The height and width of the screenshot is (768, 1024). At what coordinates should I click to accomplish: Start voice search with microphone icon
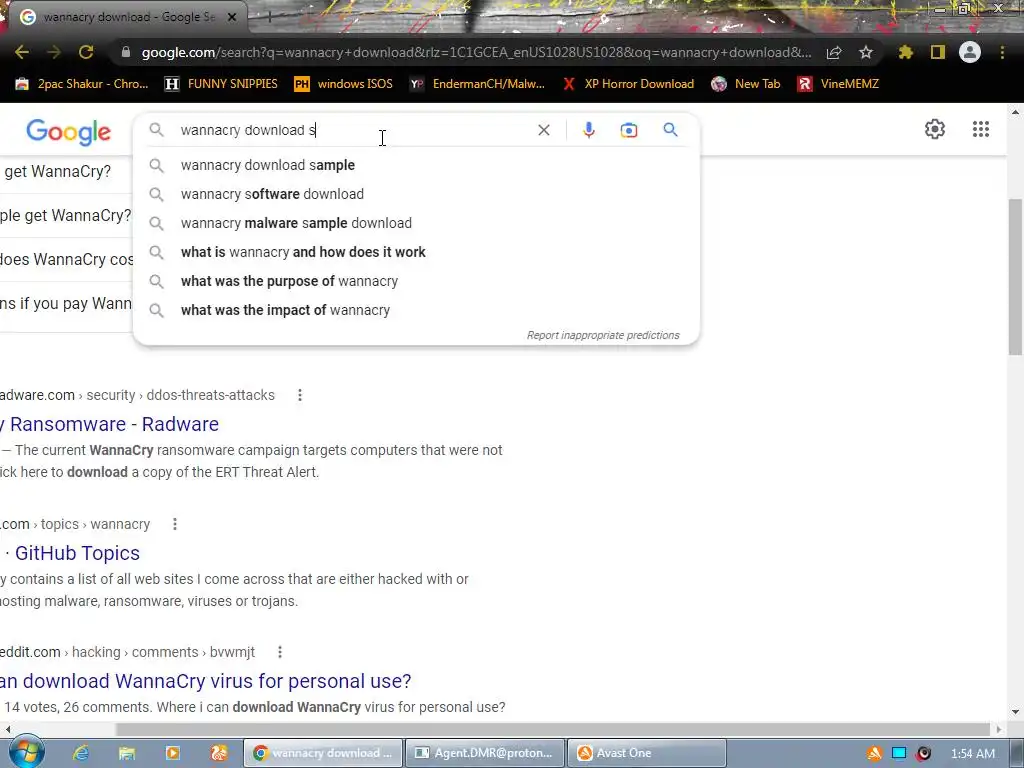pyautogui.click(x=588, y=130)
